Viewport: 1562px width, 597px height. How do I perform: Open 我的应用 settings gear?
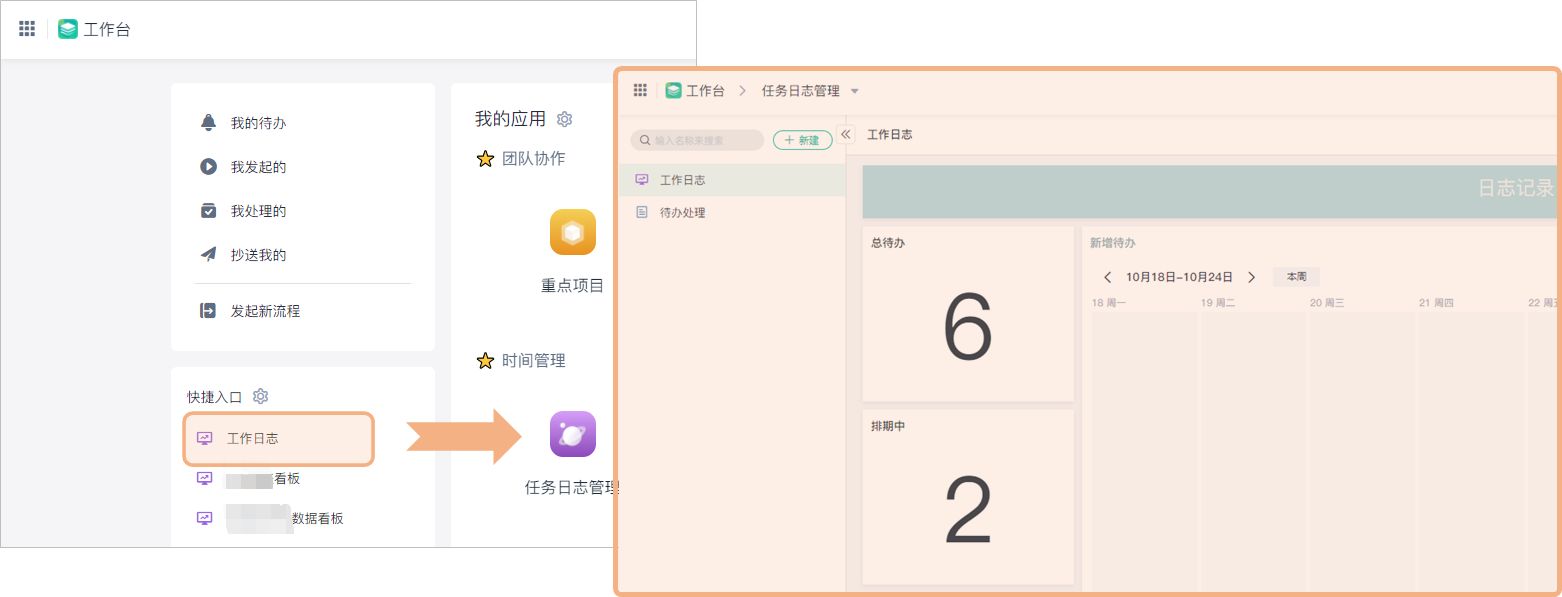564,119
